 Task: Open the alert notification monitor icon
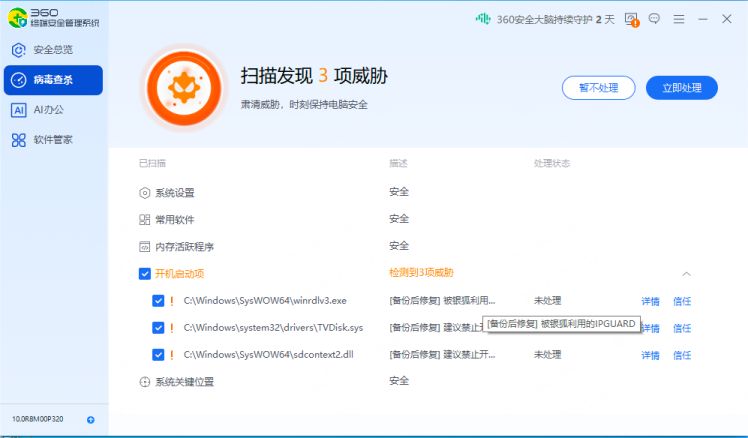[632, 20]
